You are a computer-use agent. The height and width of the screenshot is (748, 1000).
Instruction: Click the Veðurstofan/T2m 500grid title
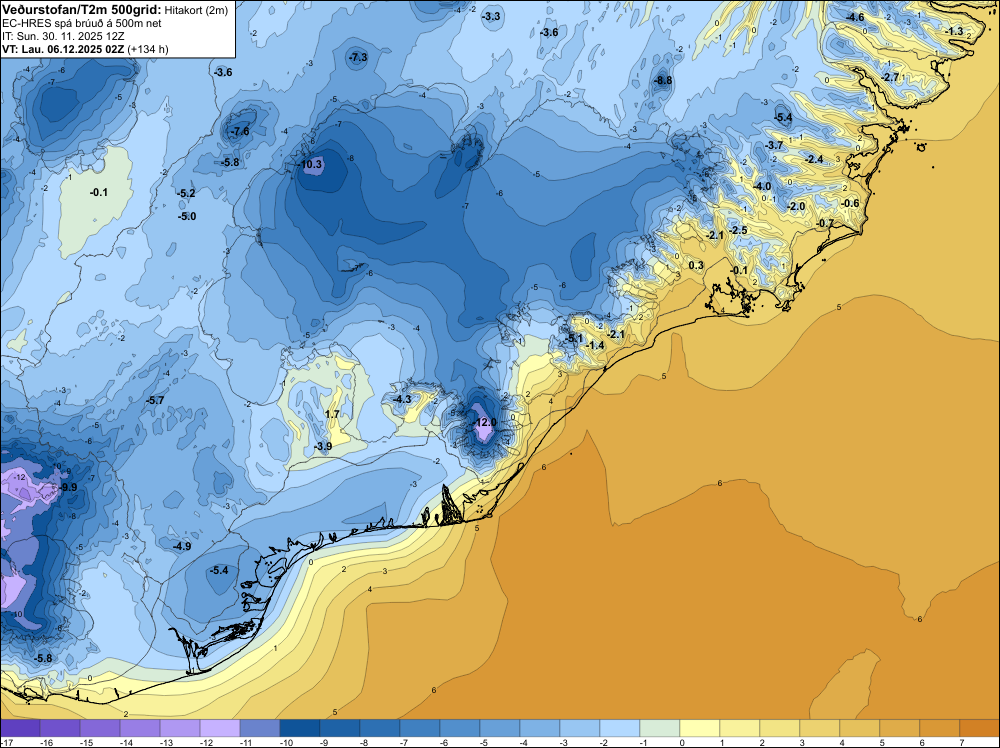click(82, 9)
